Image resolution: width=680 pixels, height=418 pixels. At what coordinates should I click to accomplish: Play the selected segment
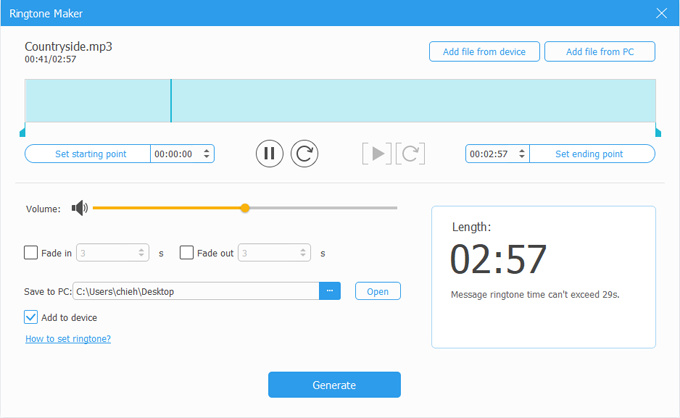[376, 153]
